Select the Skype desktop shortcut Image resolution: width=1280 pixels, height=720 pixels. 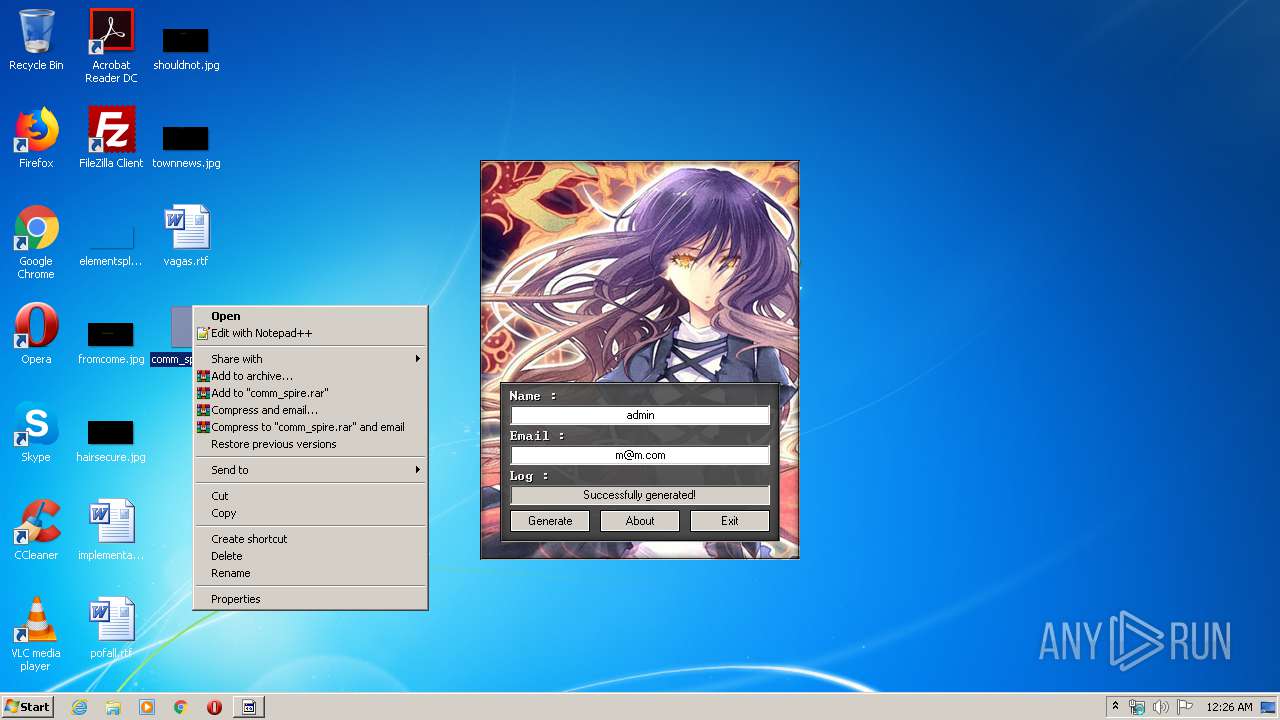click(36, 432)
